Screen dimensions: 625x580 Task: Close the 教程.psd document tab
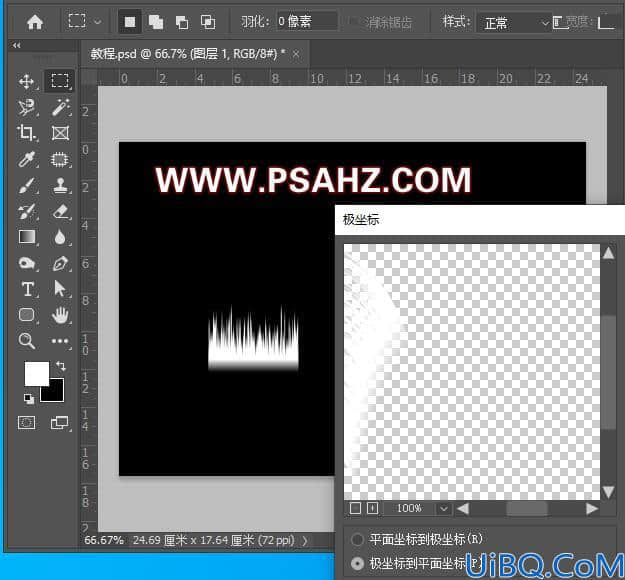[296, 54]
